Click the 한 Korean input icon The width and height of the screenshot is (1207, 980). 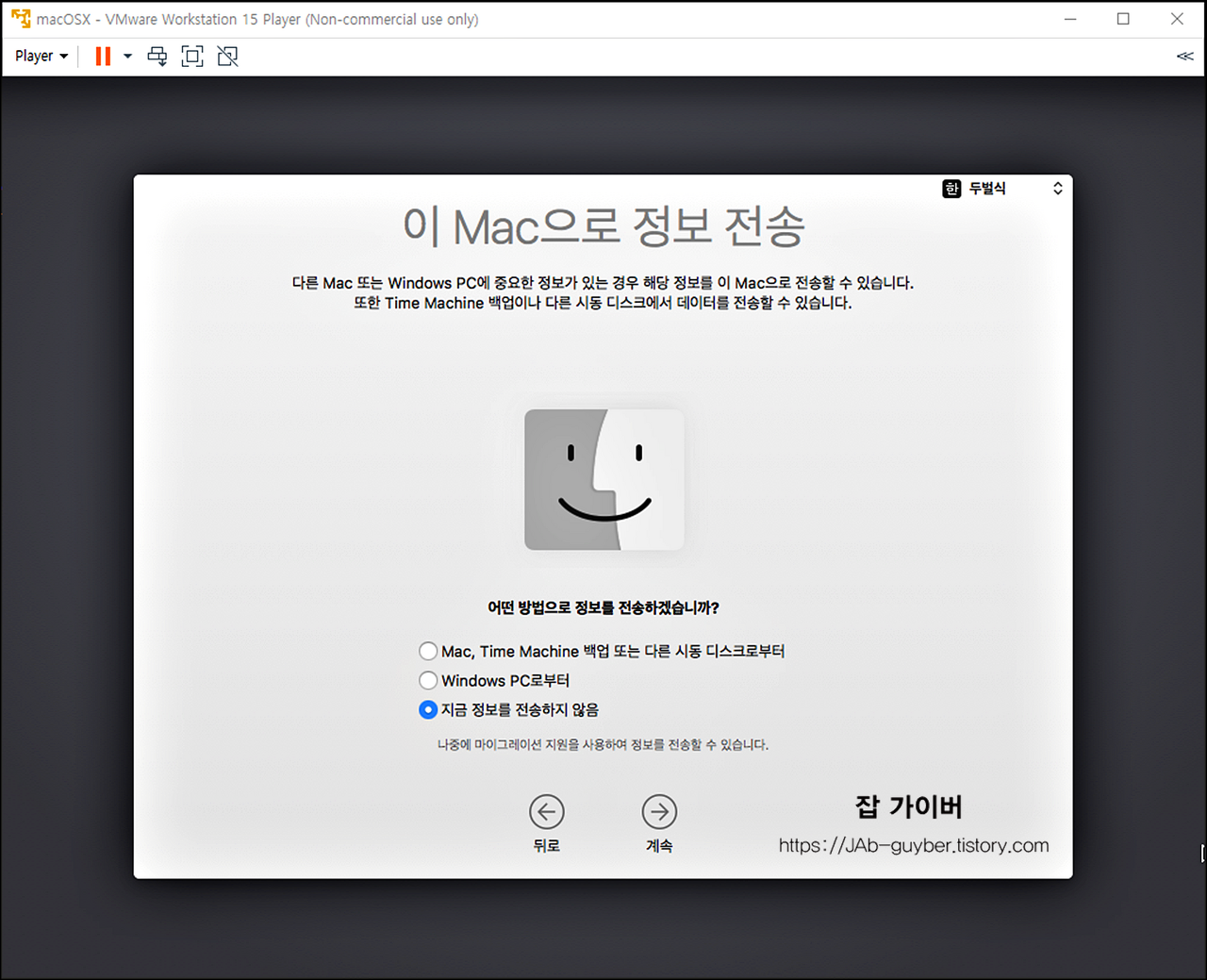[x=951, y=189]
